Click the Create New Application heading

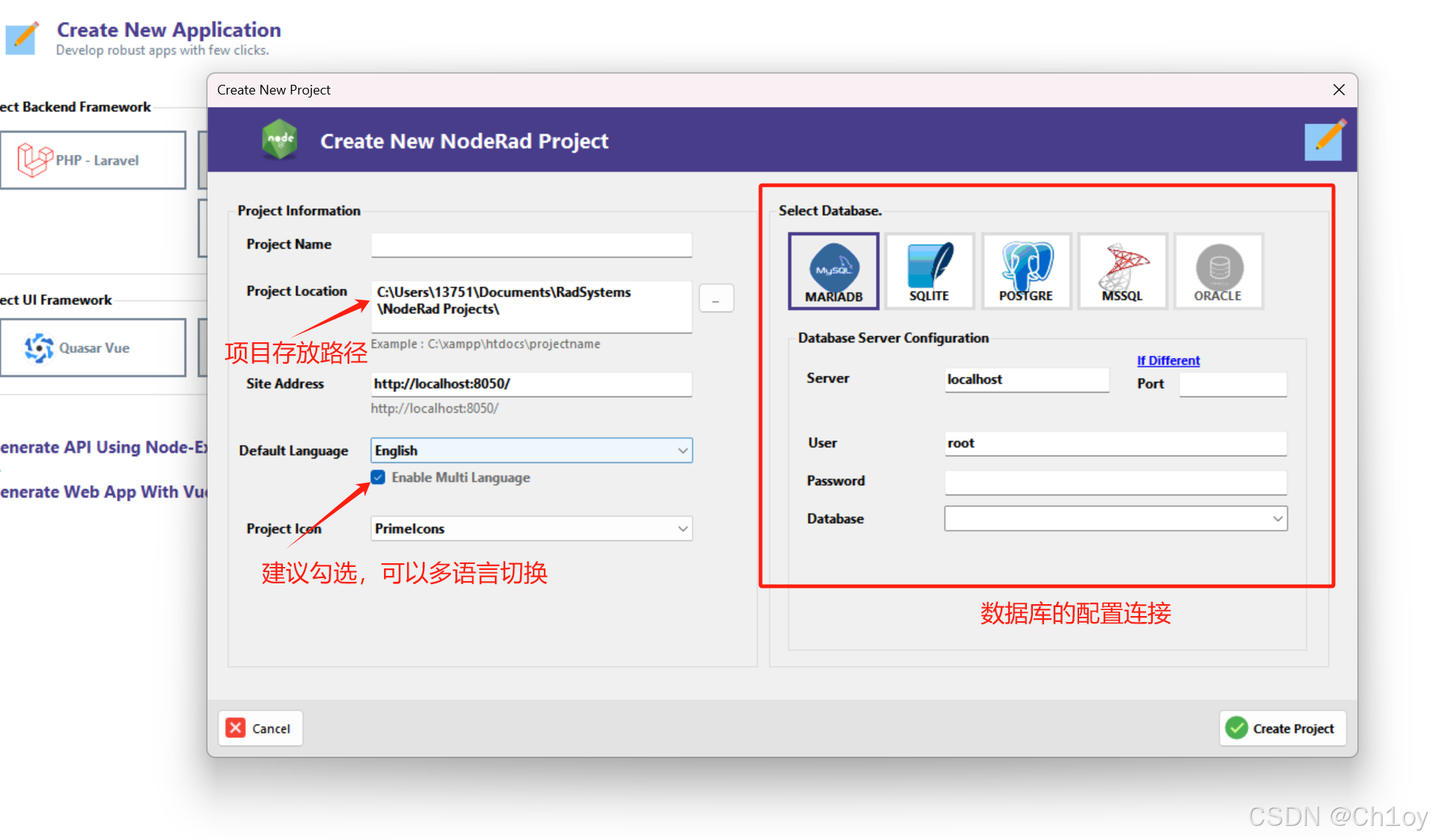pos(169,30)
